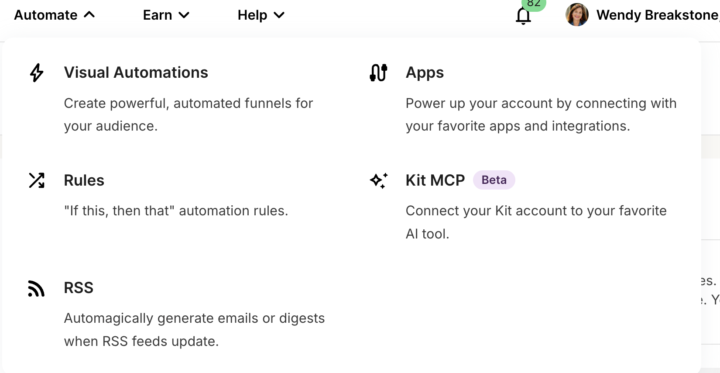Click '"If this, then that" automation rules.' text
Viewport: 720px width, 373px height.
[176, 211]
